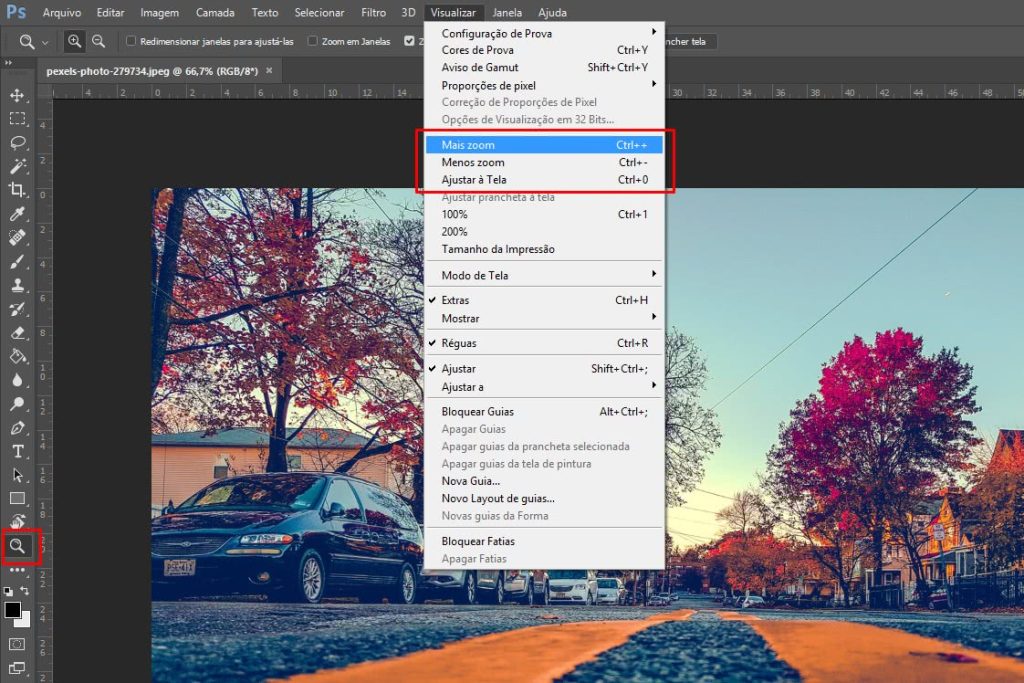Open the foreground color swatch
Image resolution: width=1024 pixels, height=683 pixels.
click(x=11, y=609)
